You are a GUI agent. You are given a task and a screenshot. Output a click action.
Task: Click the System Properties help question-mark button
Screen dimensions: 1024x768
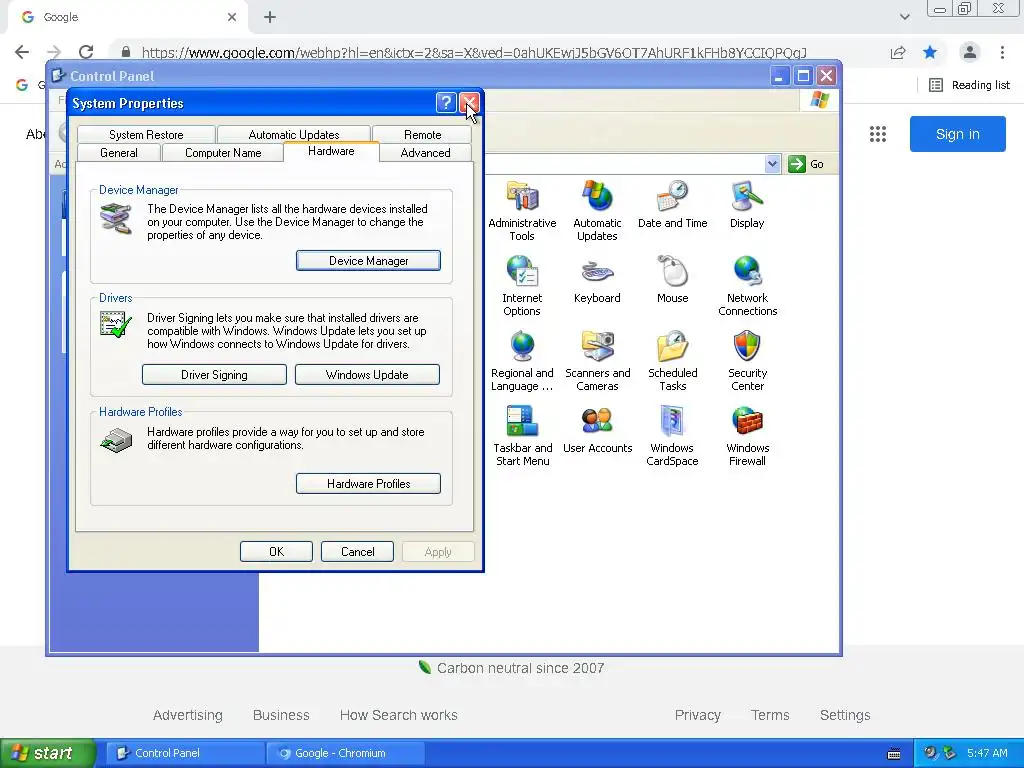[445, 103]
